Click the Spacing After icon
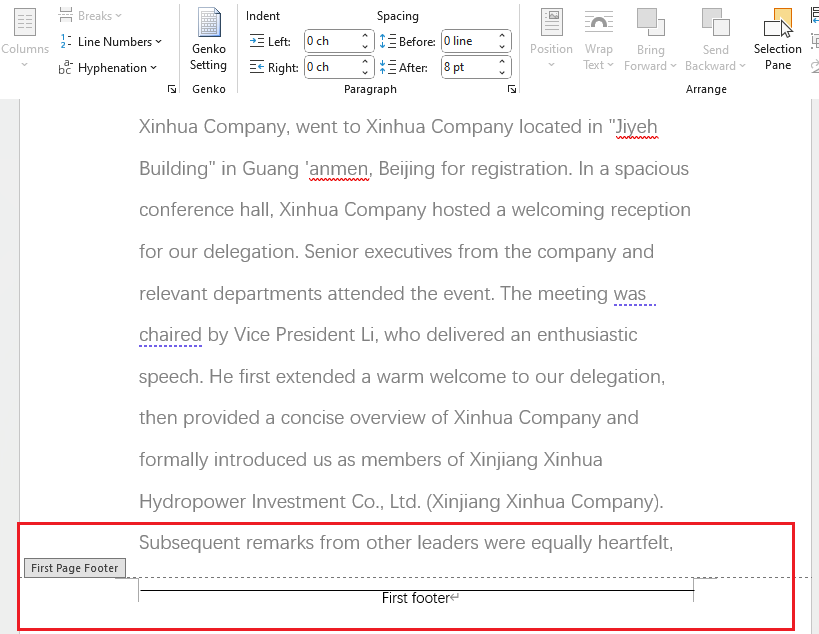819x634 pixels. pyautogui.click(x=388, y=67)
